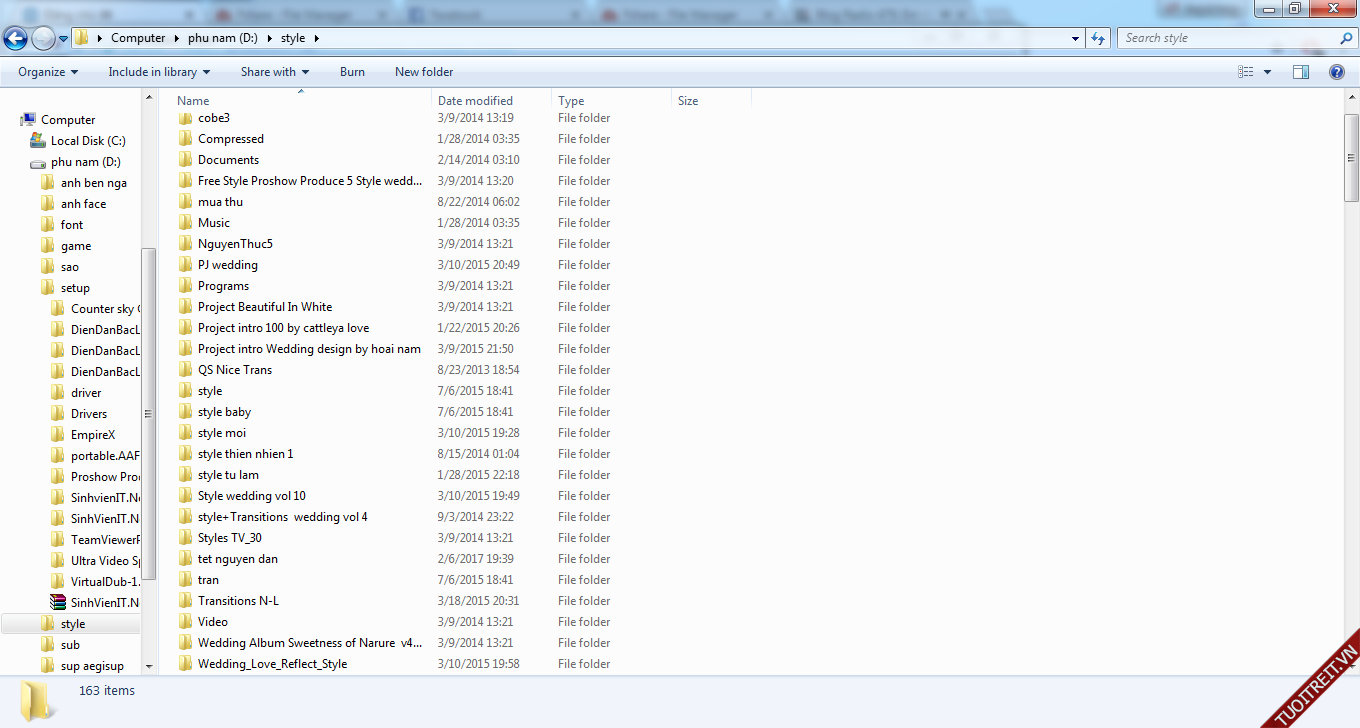Image resolution: width=1360 pixels, height=728 pixels.
Task: Click the Burn toolbar button
Action: pyautogui.click(x=352, y=72)
